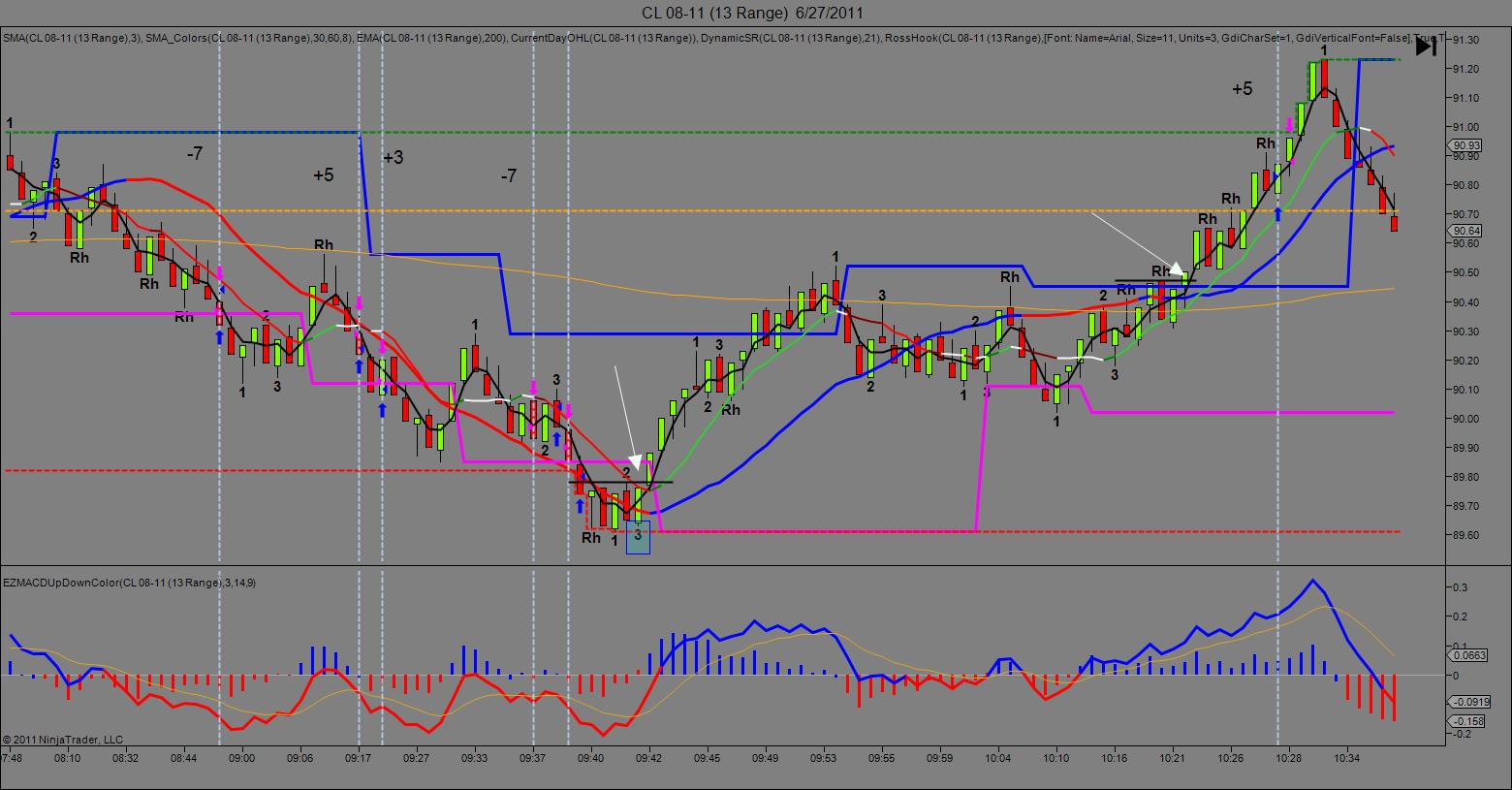Click the 09:37 time axis label
1512x790 pixels.
[533, 758]
